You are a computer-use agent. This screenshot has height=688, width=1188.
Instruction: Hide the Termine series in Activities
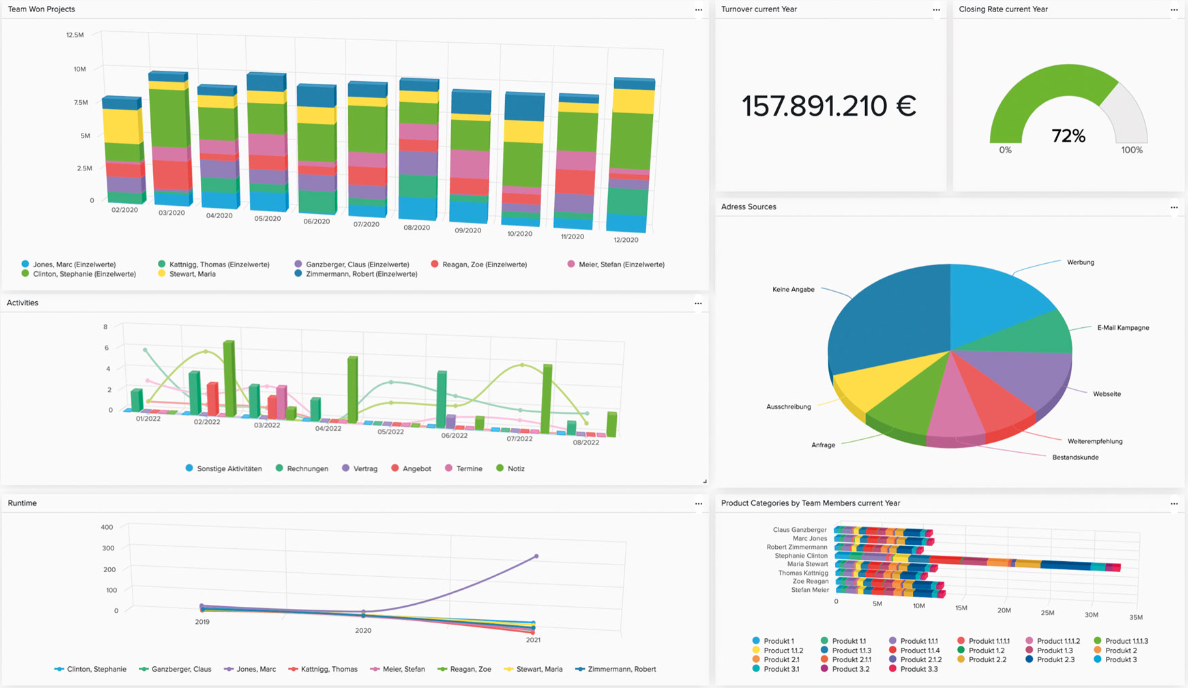click(464, 468)
